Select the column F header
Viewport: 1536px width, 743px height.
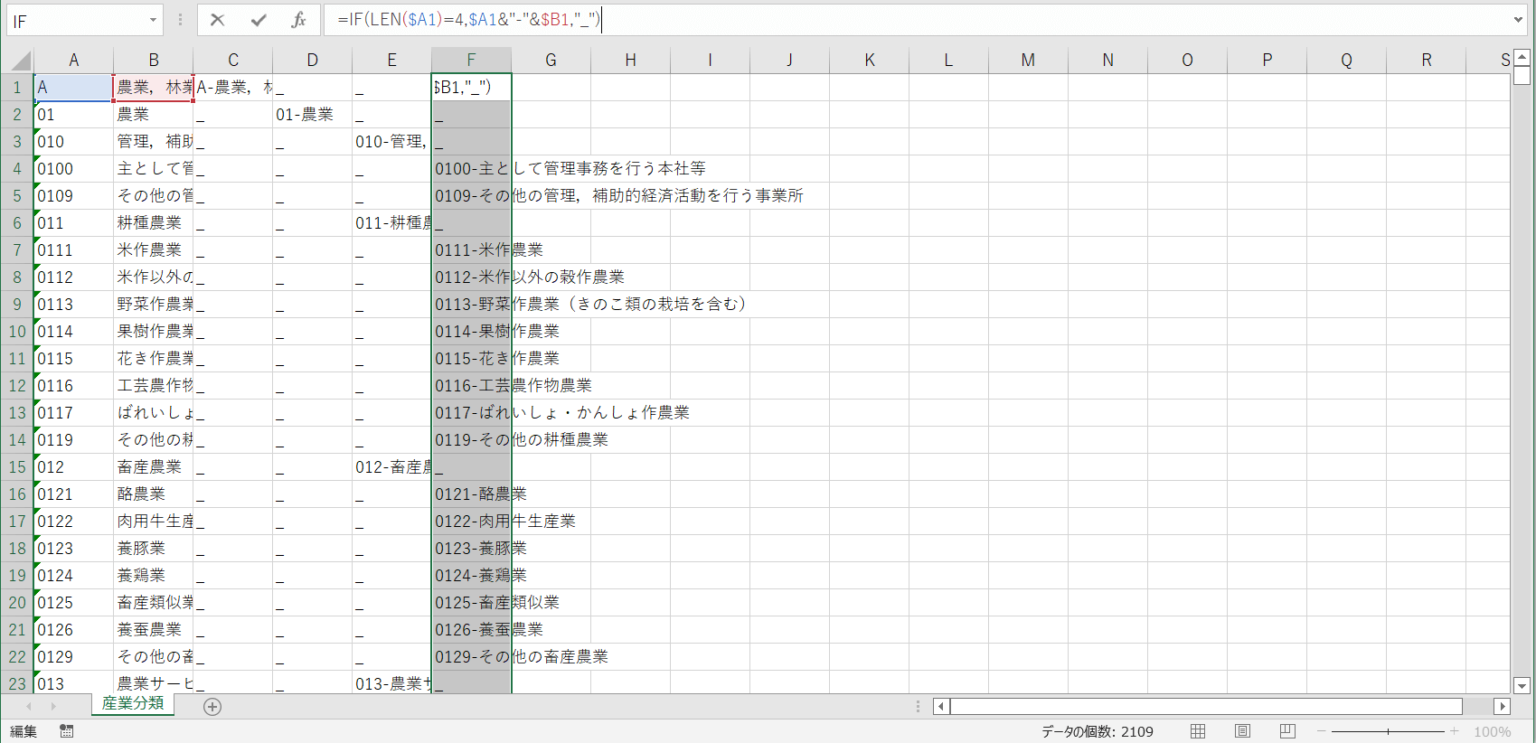pyautogui.click(x=471, y=60)
